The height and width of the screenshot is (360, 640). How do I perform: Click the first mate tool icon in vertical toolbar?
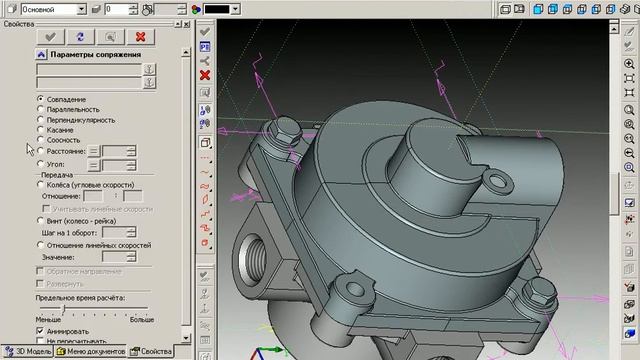pyautogui.click(x=205, y=110)
